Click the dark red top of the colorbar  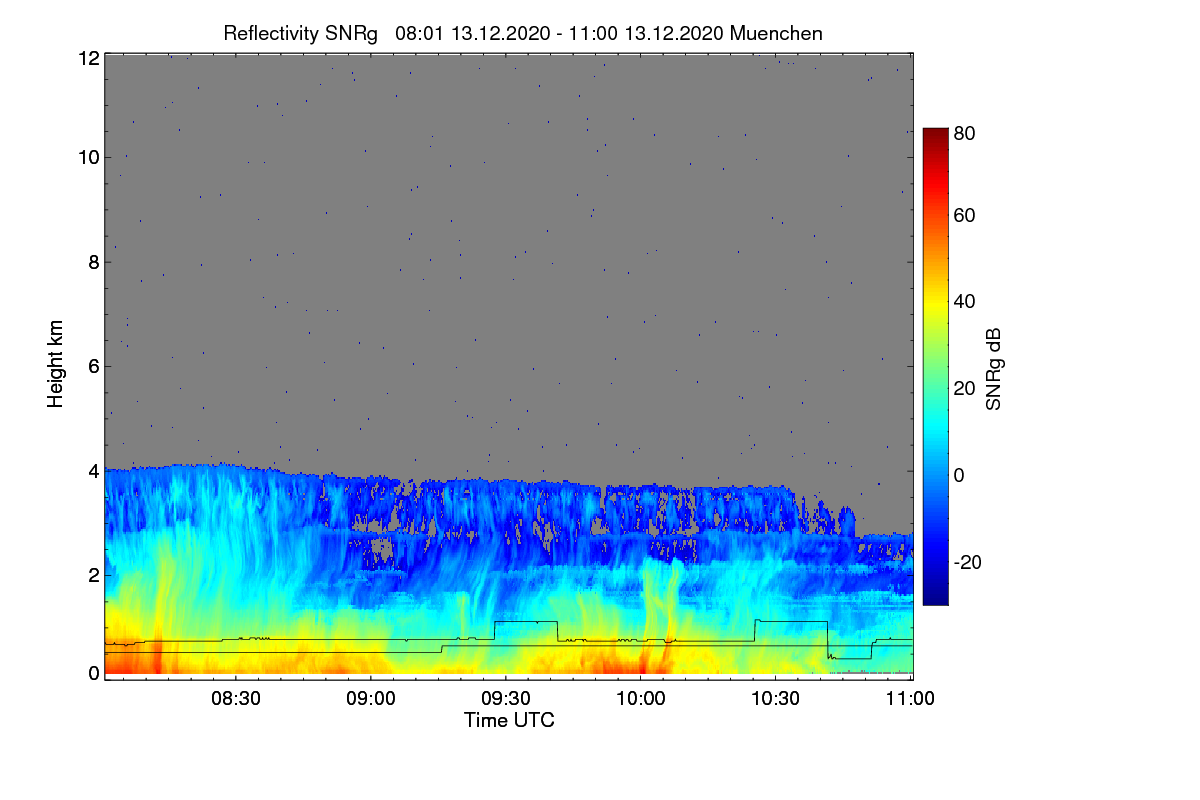[x=935, y=137]
